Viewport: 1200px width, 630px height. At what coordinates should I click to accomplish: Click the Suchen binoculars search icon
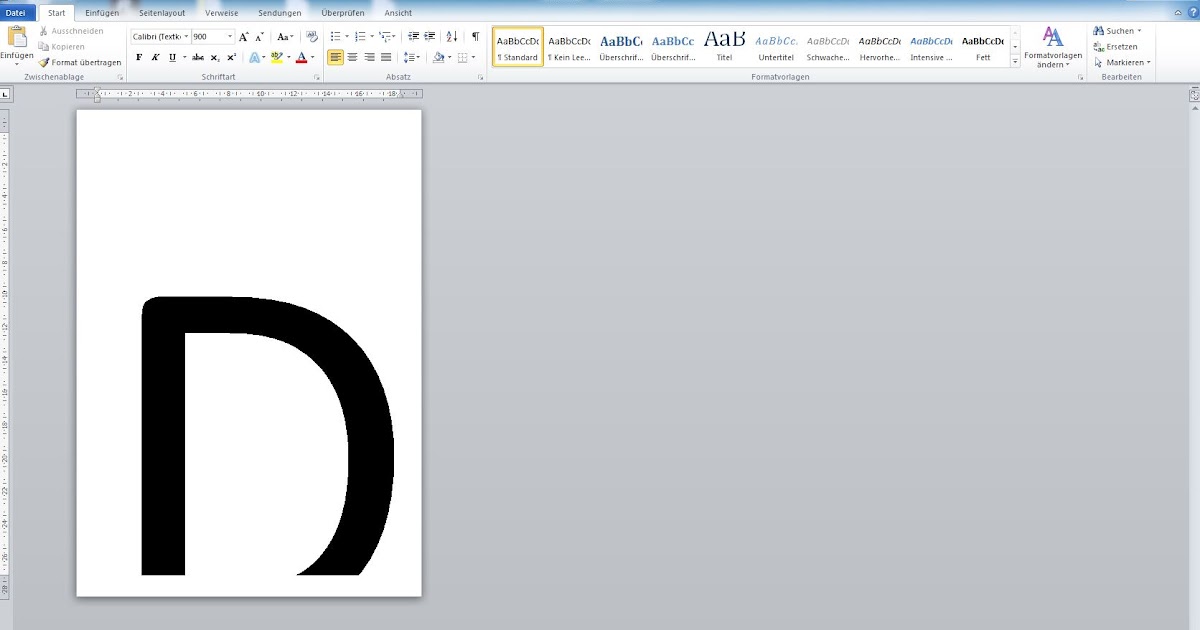[x=1099, y=31]
